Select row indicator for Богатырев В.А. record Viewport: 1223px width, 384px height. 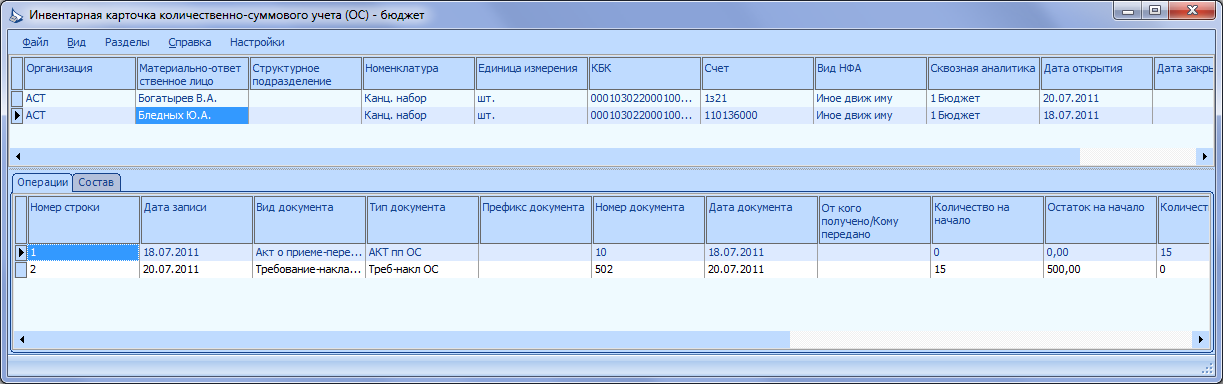(17, 98)
